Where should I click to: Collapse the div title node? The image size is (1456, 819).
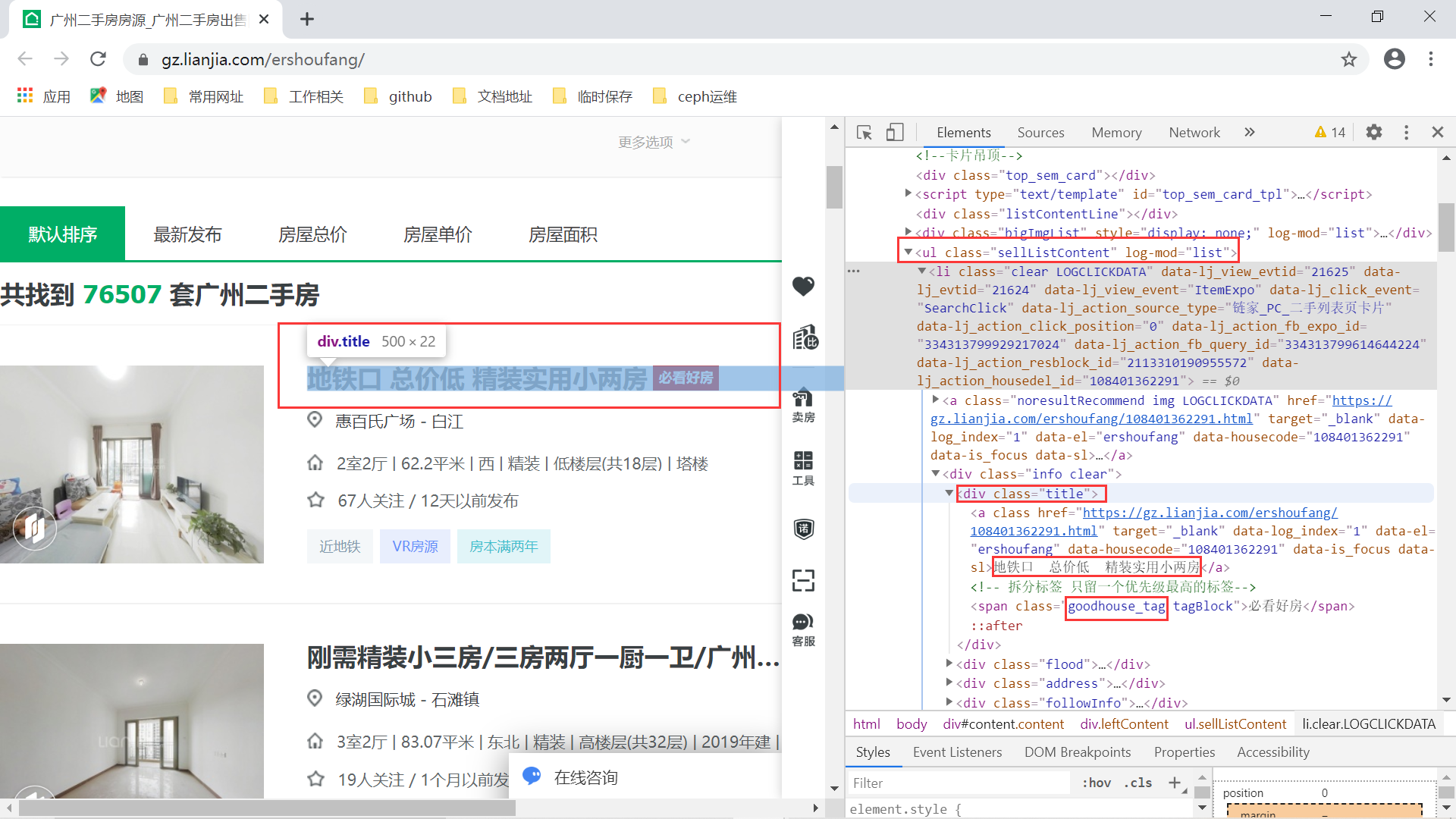click(x=949, y=493)
